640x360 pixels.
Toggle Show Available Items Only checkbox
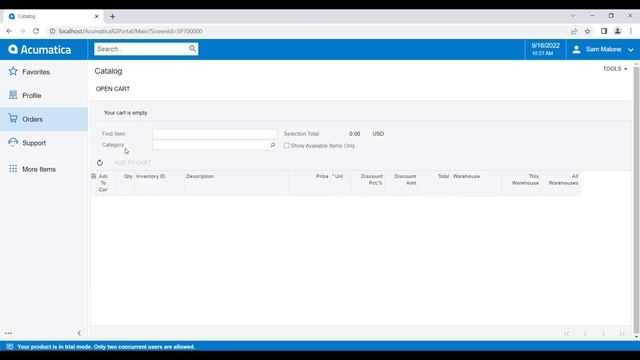click(x=287, y=145)
